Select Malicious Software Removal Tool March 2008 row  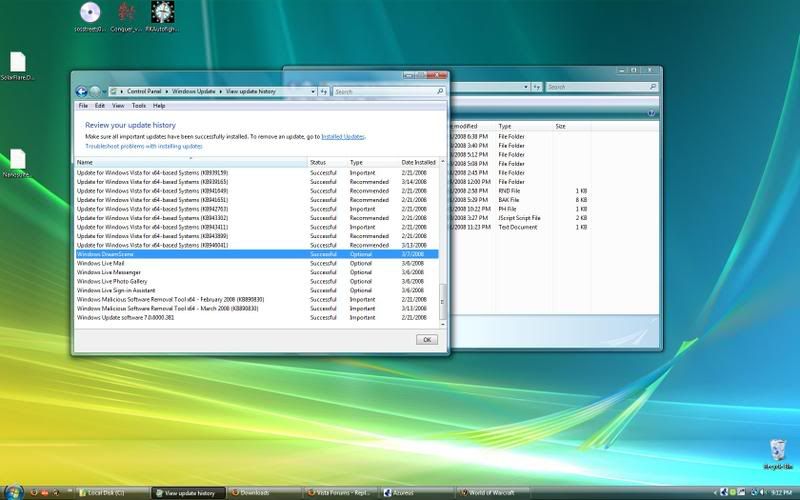[257, 309]
